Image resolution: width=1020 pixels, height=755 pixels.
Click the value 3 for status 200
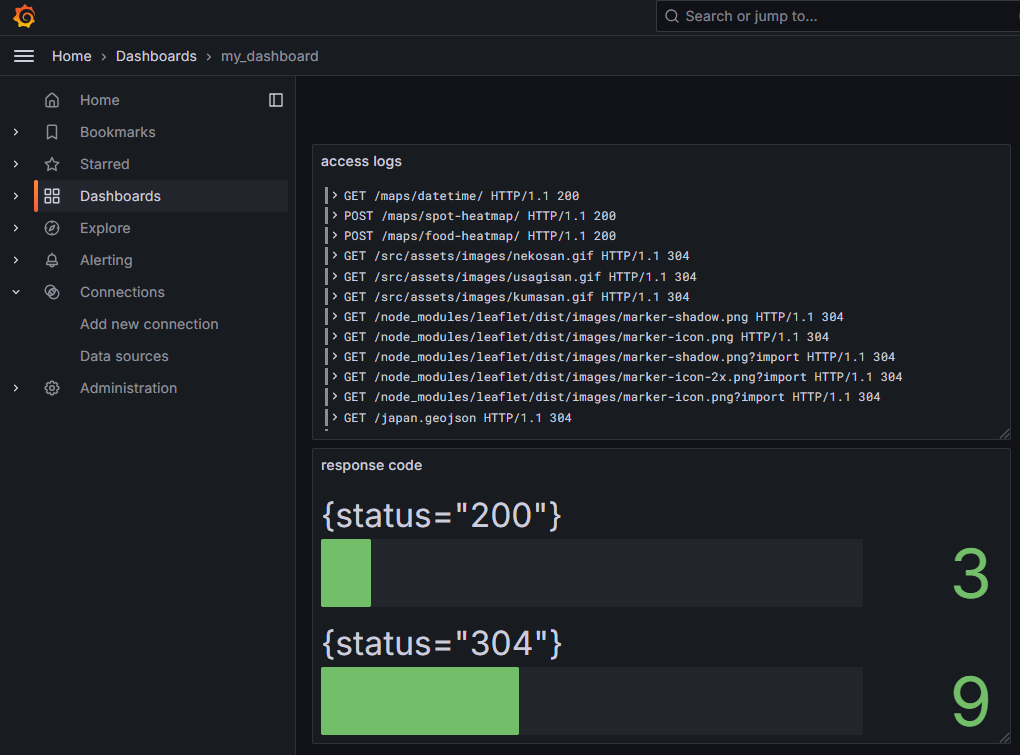pyautogui.click(x=971, y=574)
